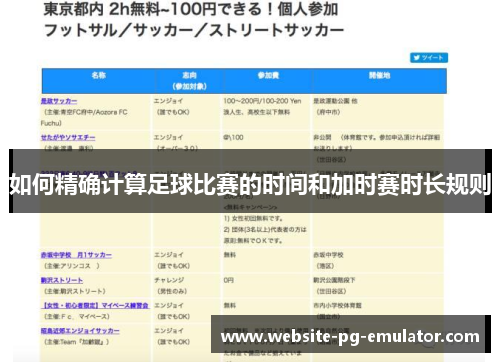The width and height of the screenshot is (500, 362).
Task: Open the 赤坂中学校 月1サッカー link
Action: 76,255
